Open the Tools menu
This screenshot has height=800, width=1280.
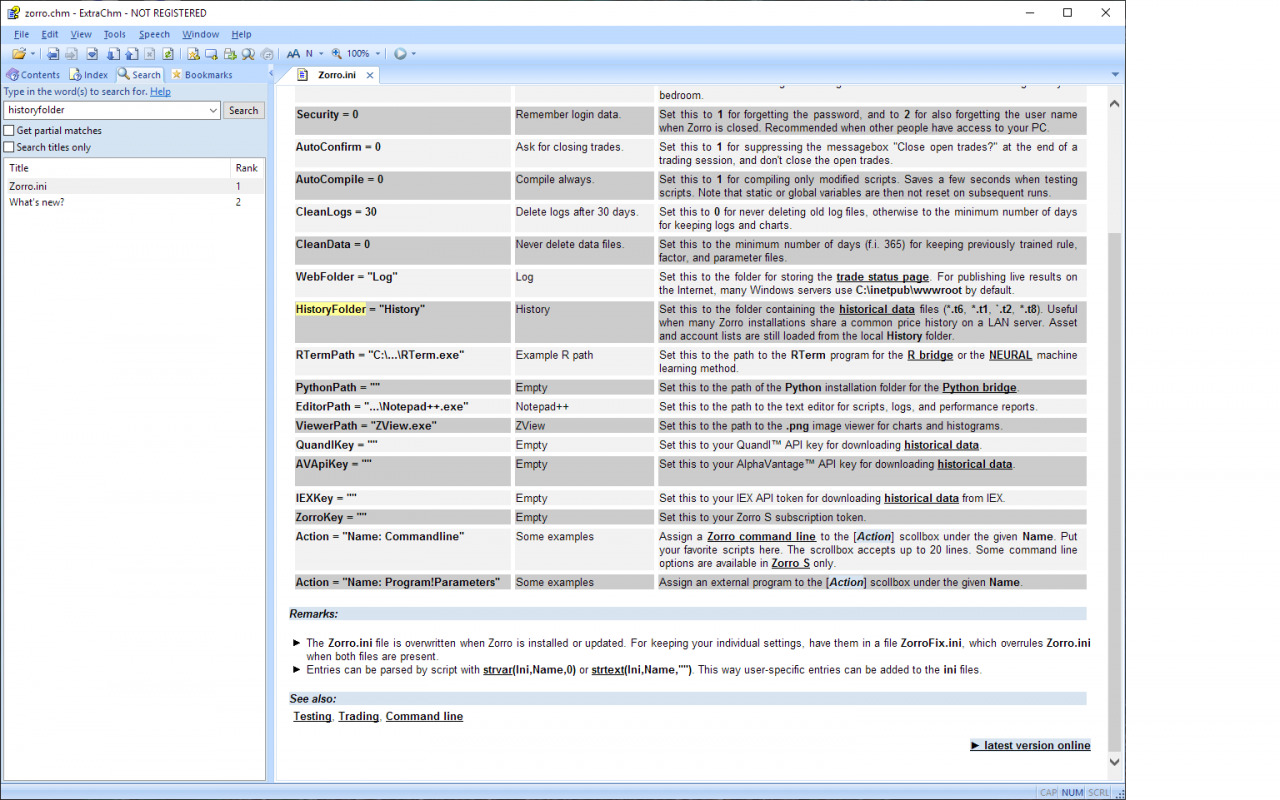114,34
